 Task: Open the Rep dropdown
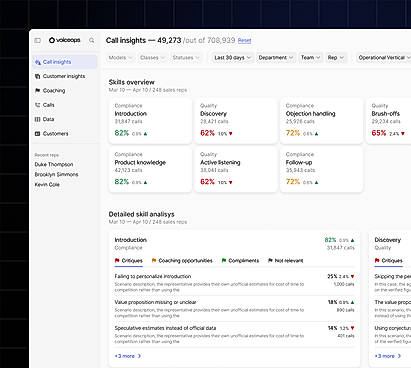[x=336, y=58]
